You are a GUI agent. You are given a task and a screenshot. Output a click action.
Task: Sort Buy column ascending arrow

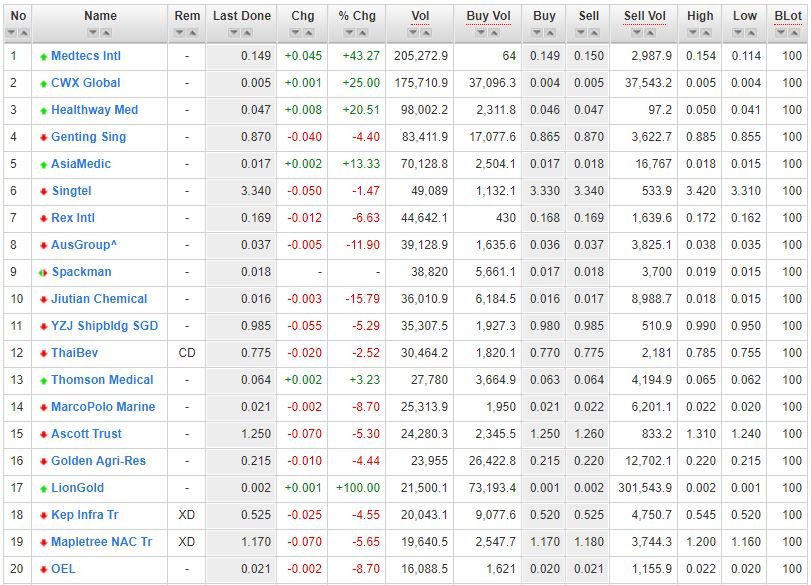point(551,33)
